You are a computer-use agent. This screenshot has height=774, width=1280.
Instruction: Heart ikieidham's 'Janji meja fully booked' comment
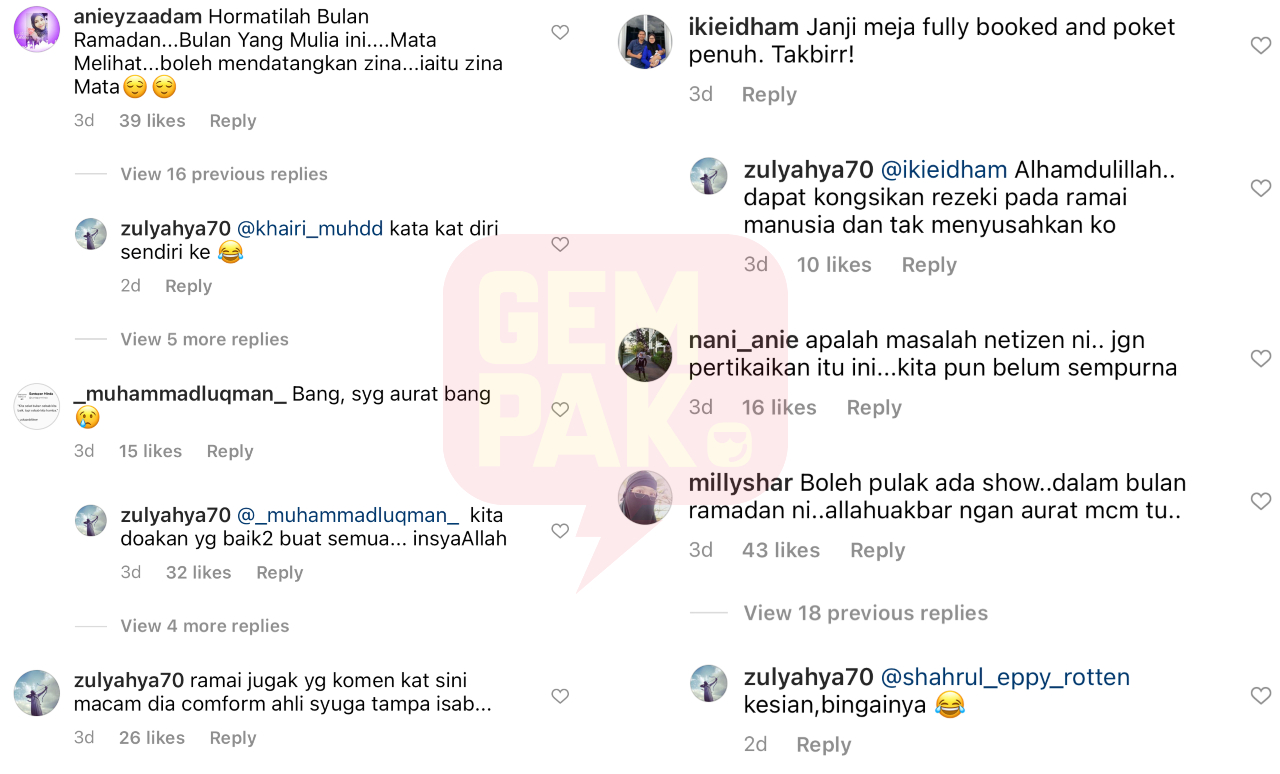coord(1261,45)
